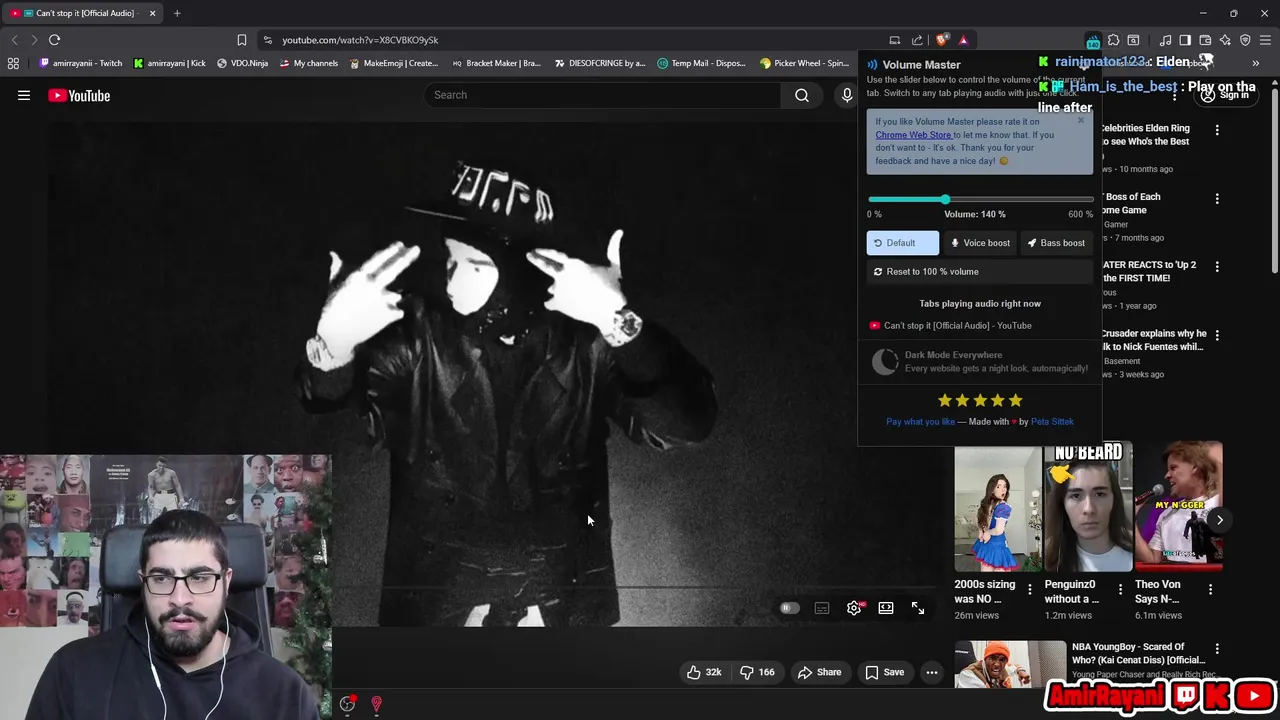
Task: Open more actions ellipsis below video
Action: pos(932,672)
